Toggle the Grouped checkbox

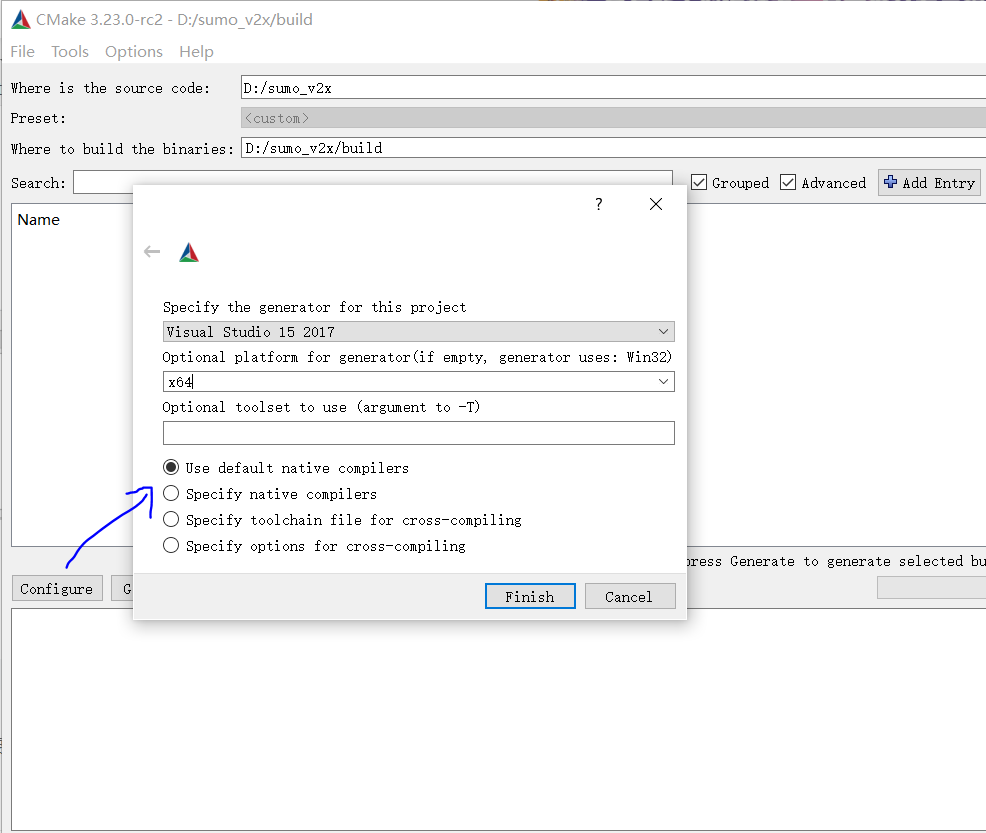pos(699,182)
